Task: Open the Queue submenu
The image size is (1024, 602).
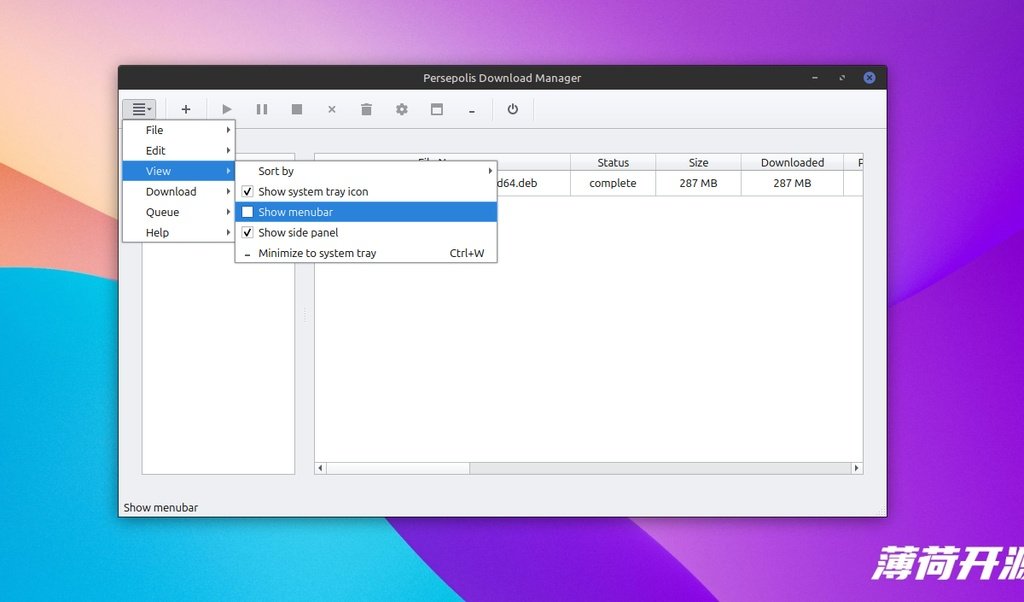Action: coord(178,212)
